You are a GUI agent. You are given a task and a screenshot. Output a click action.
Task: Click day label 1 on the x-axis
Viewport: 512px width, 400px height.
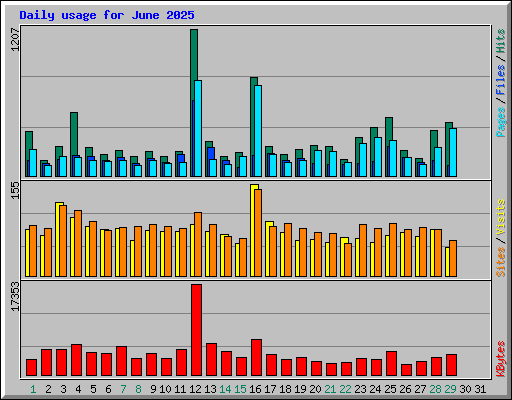[x=33, y=389]
